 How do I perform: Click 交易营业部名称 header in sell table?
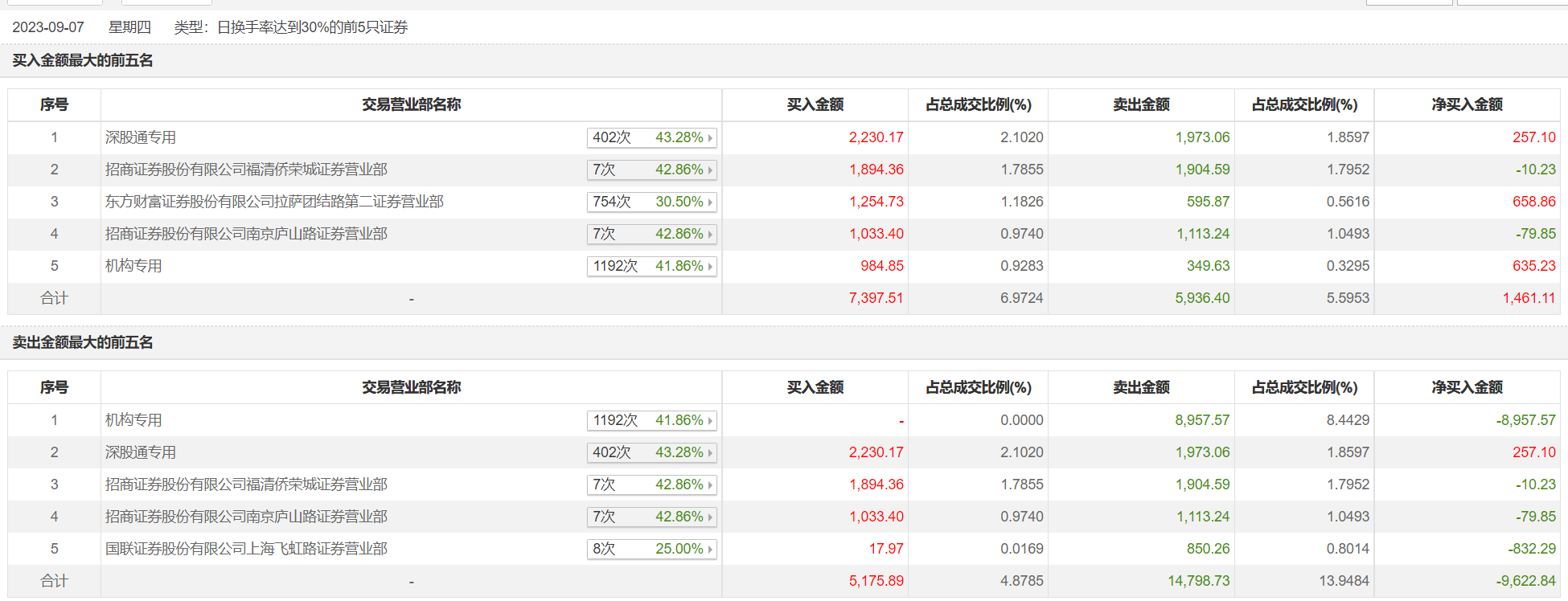[x=411, y=387]
